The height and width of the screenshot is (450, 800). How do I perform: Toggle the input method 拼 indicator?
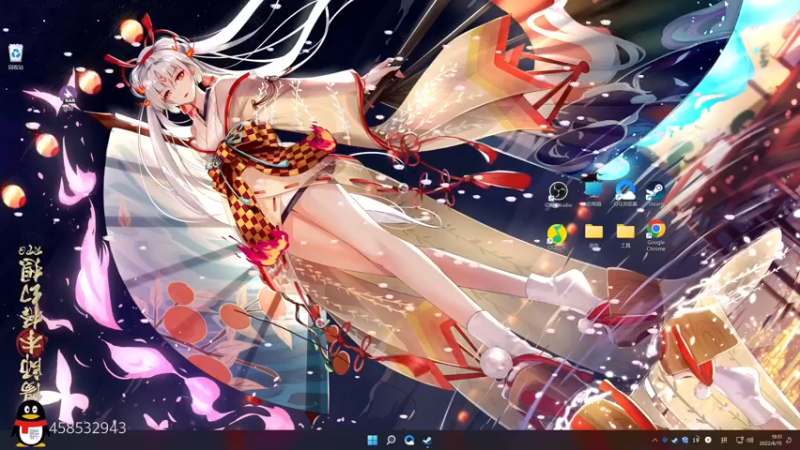723,440
